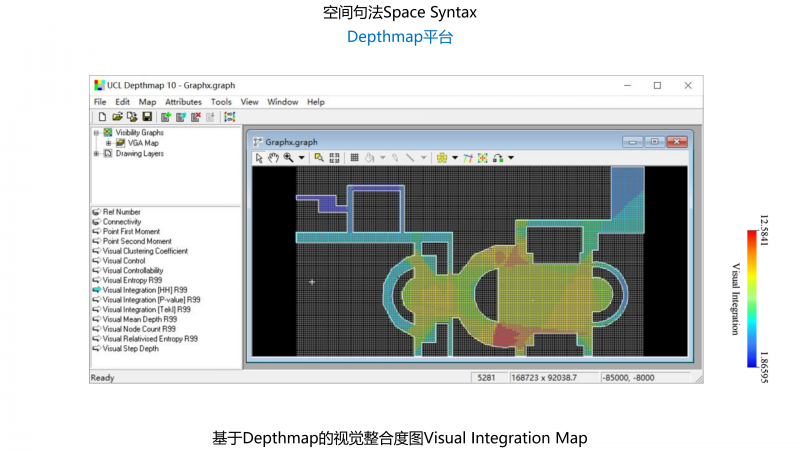Viewport: 800px width, 450px height.
Task: Click the Add column icon with green plus
Action: [x=166, y=117]
